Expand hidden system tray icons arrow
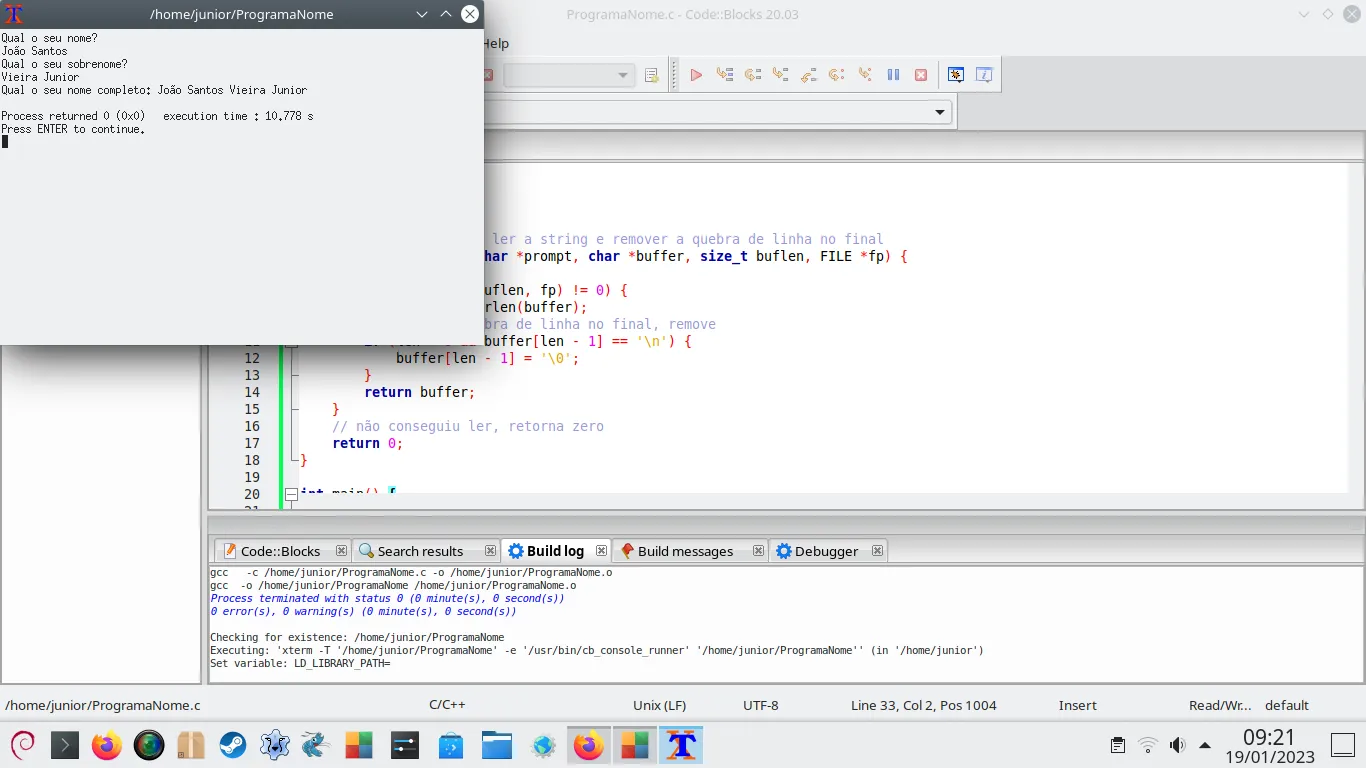Viewport: 1366px width, 768px height. click(x=1205, y=745)
